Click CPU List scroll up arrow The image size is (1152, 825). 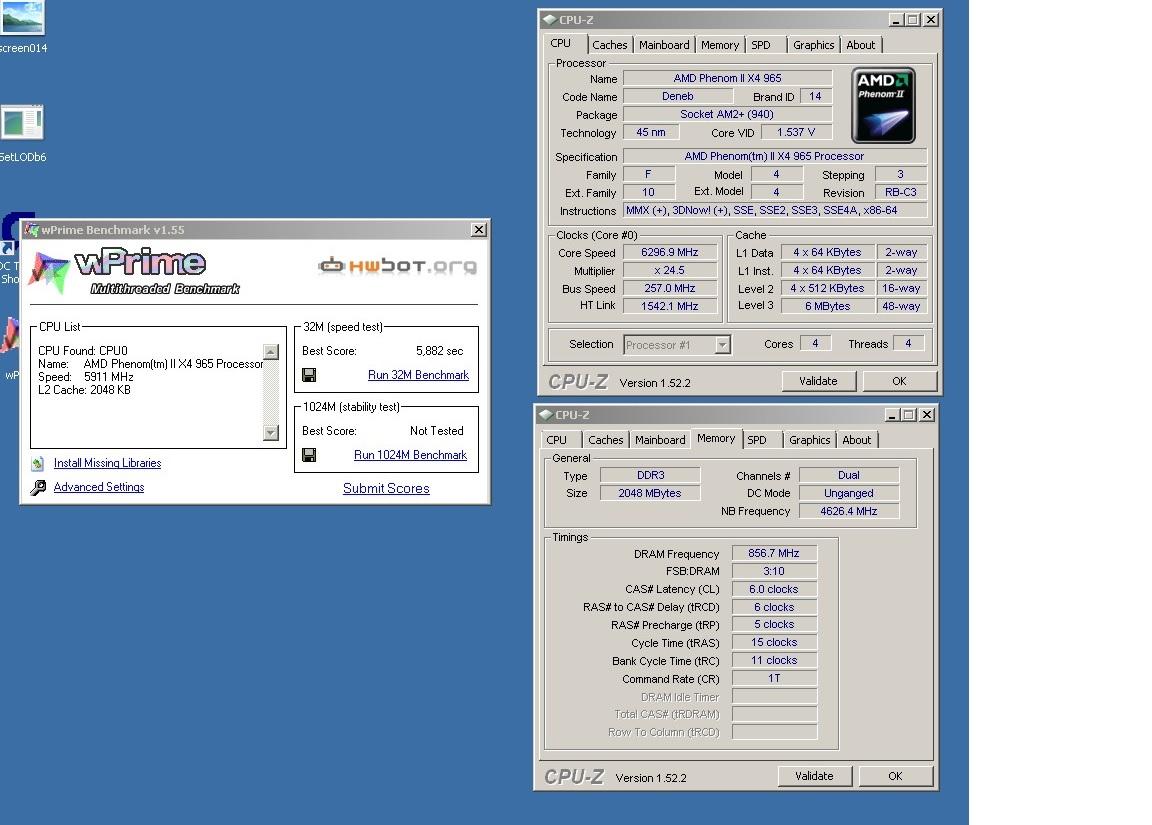point(271,352)
